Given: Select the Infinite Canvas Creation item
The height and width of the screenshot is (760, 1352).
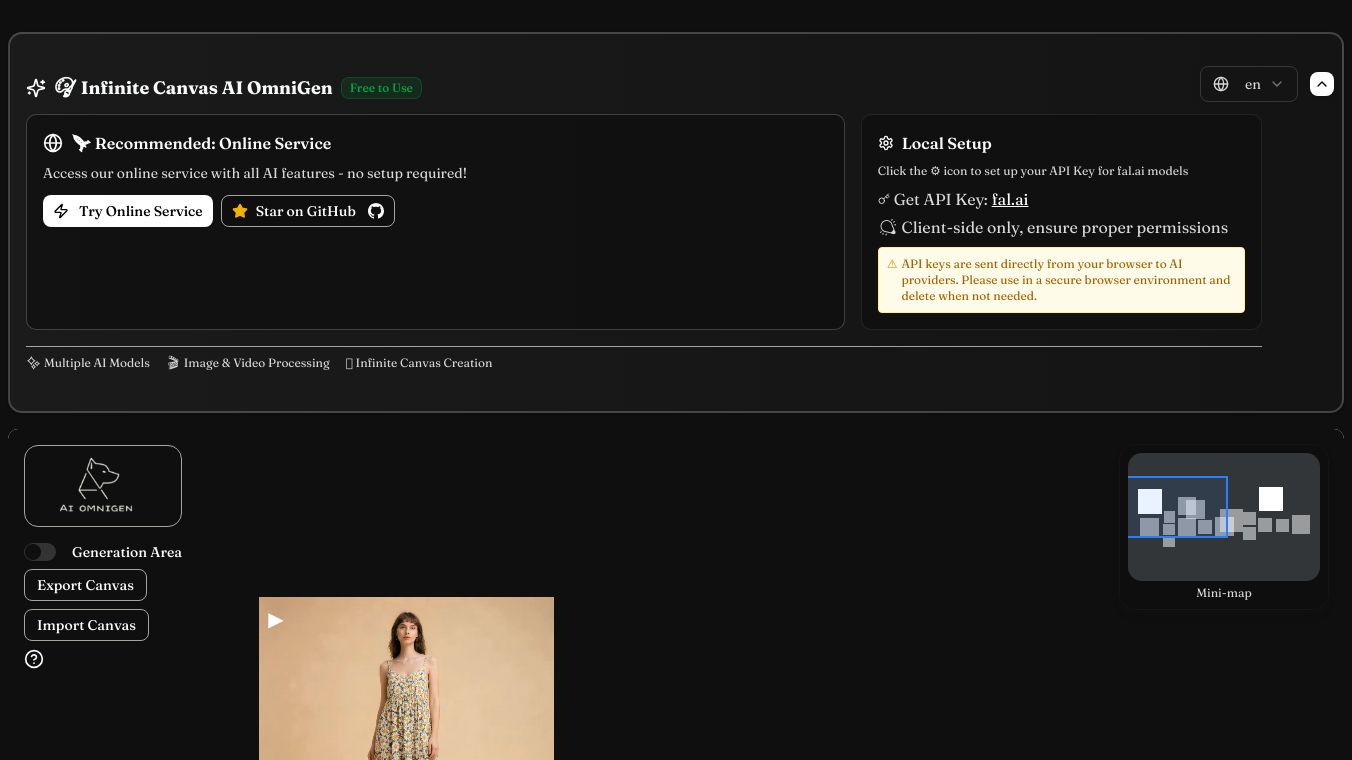Looking at the screenshot, I should [419, 363].
